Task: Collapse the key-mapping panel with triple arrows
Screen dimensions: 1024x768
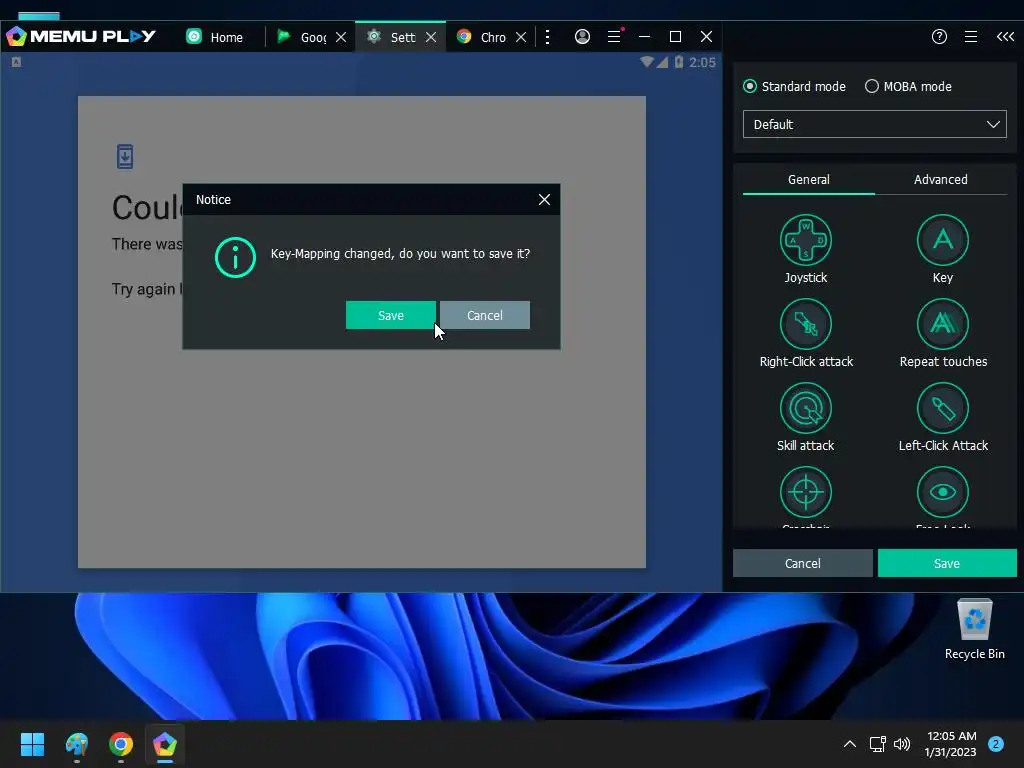Action: coord(1005,37)
